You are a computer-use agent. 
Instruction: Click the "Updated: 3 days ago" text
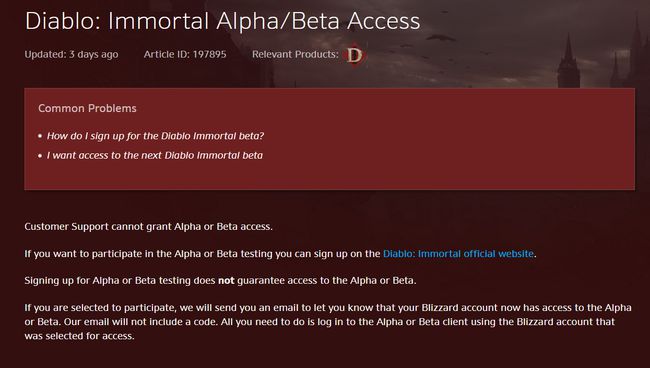pos(71,54)
